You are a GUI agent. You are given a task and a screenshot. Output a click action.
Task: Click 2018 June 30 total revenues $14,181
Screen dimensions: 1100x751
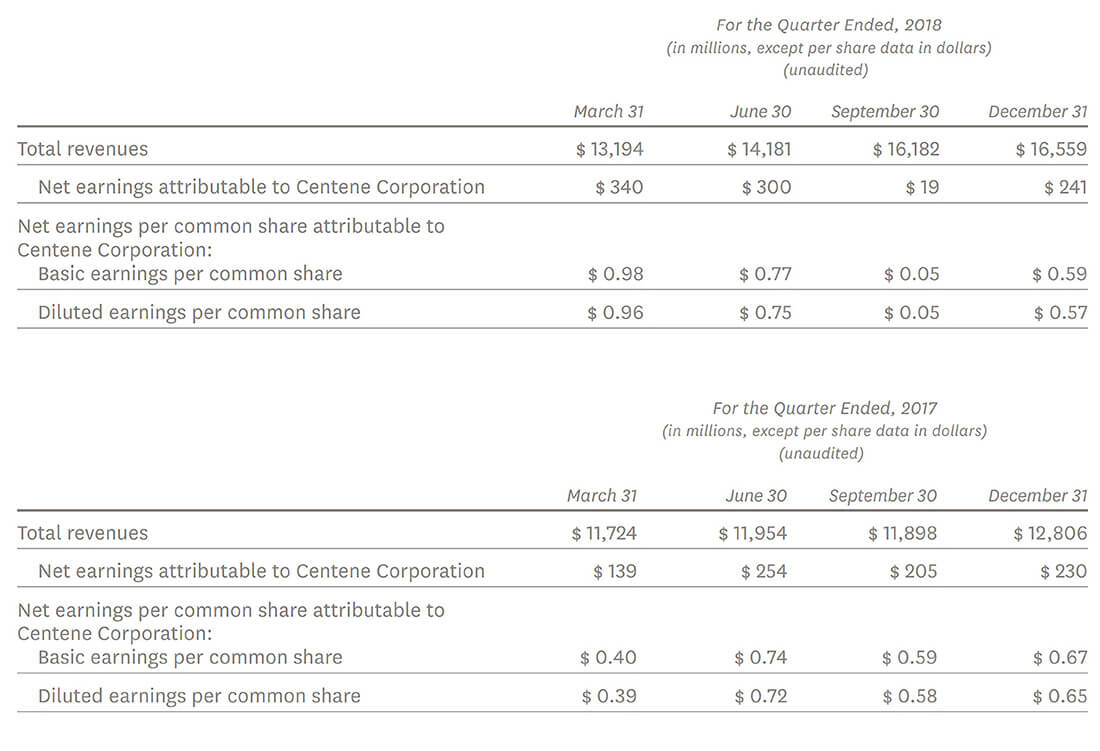pyautogui.click(x=759, y=149)
